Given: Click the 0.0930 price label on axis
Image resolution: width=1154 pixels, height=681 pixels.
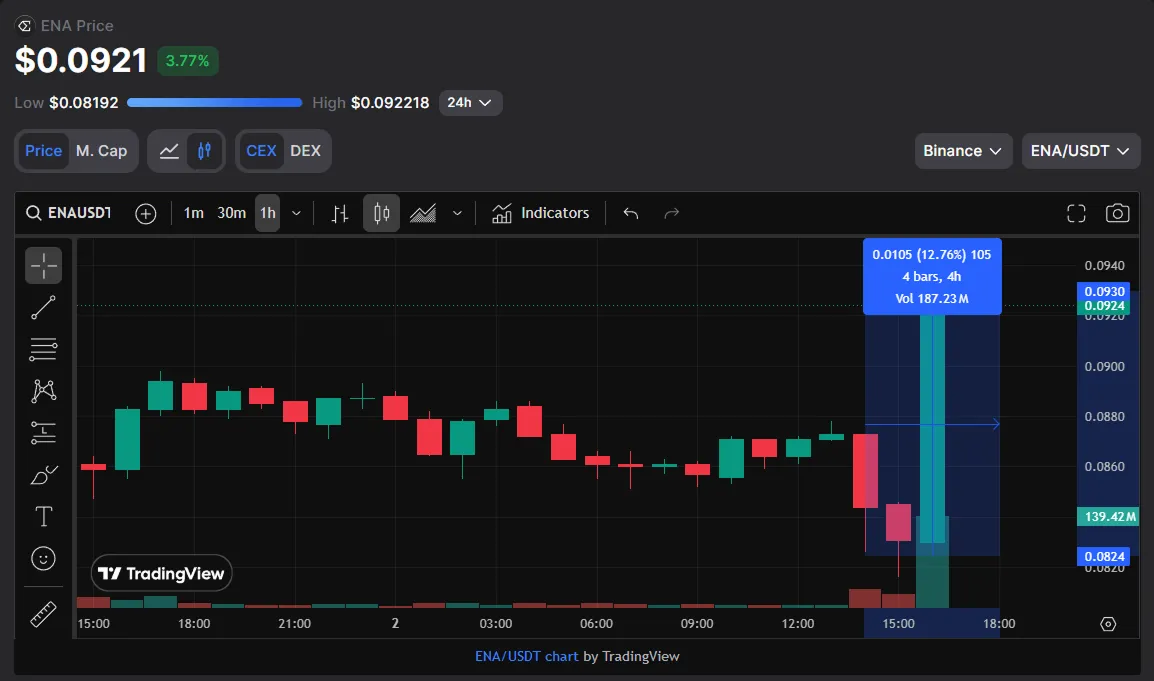Looking at the screenshot, I should 1104,292.
